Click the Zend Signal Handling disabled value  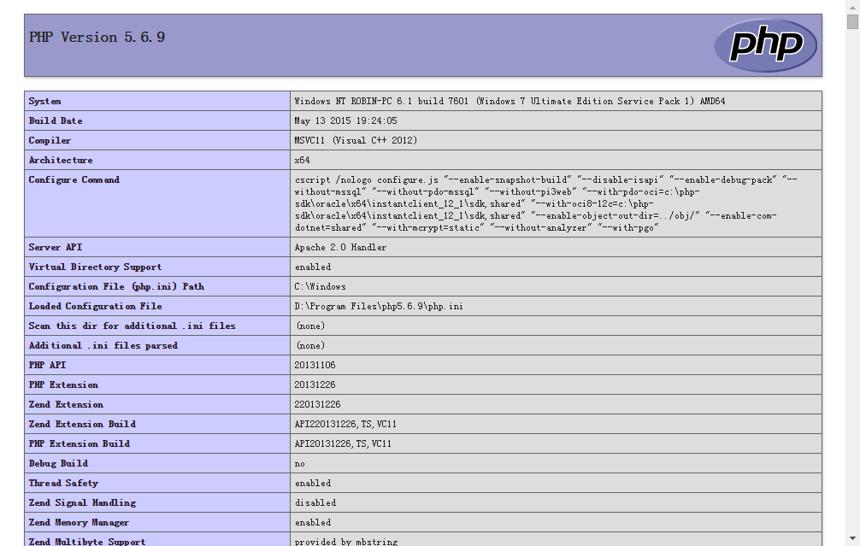pyautogui.click(x=315, y=503)
